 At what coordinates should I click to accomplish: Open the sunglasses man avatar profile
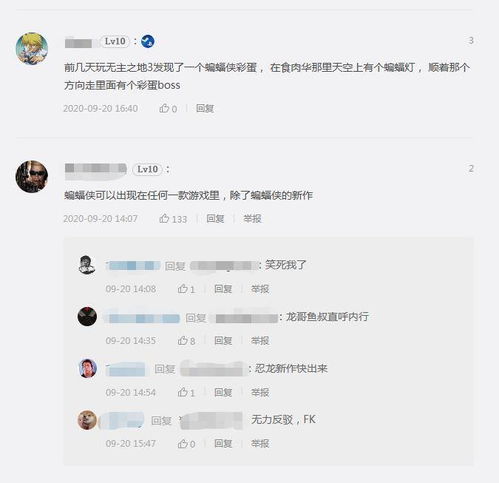coord(32,177)
